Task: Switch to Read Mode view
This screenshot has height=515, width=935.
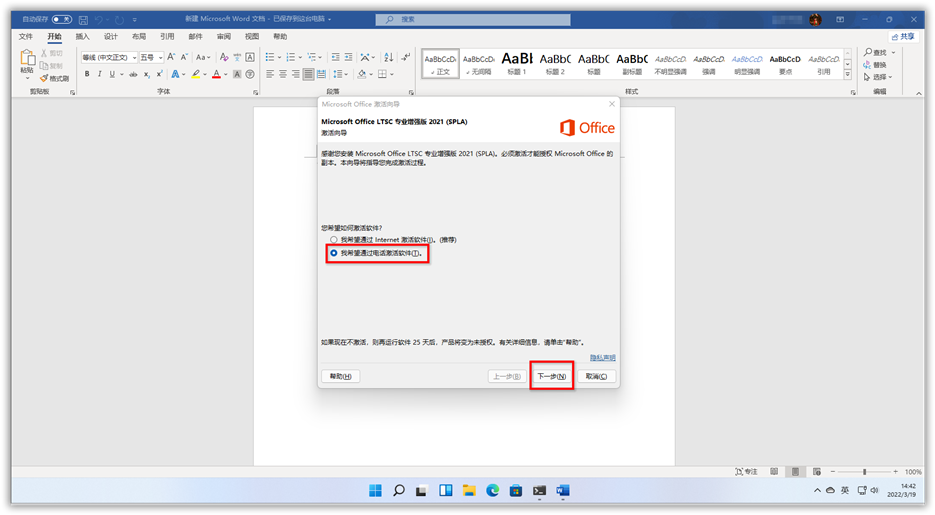Action: coord(774,471)
